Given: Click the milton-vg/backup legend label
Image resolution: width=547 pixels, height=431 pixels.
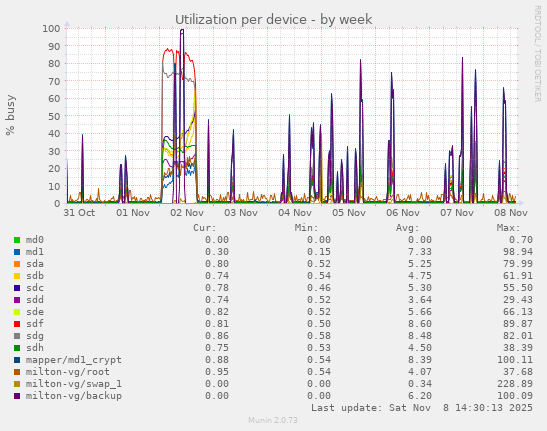Looking at the screenshot, I should click(x=74, y=396).
